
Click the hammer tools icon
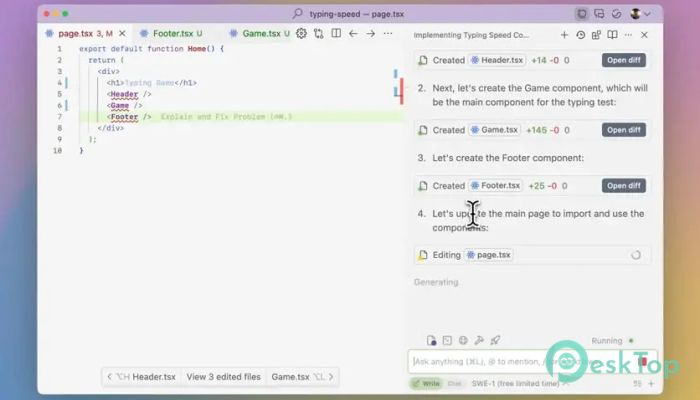point(479,341)
